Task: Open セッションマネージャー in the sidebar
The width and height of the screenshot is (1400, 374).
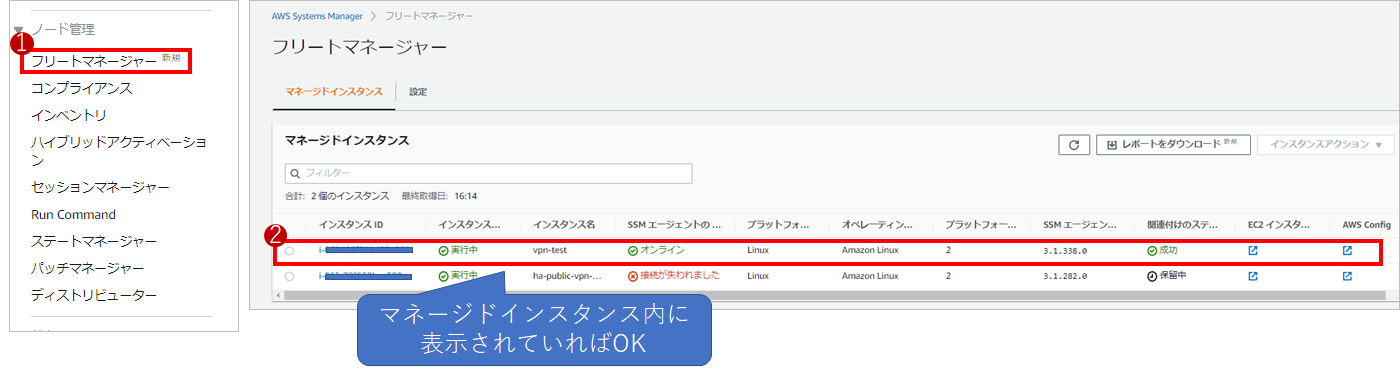Action: point(100,187)
